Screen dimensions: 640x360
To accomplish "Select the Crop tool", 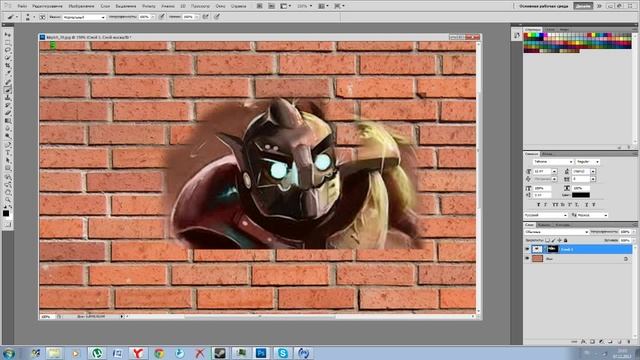I will click(7, 66).
